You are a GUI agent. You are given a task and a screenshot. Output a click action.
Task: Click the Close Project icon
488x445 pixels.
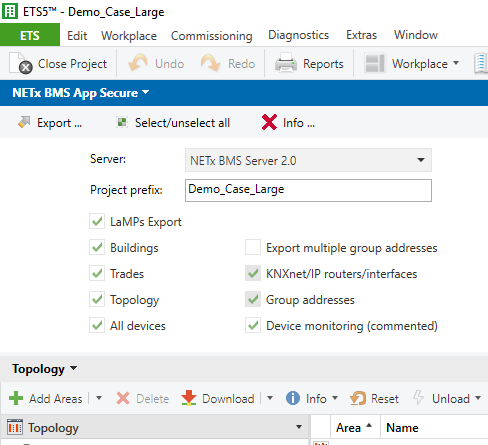(x=21, y=63)
